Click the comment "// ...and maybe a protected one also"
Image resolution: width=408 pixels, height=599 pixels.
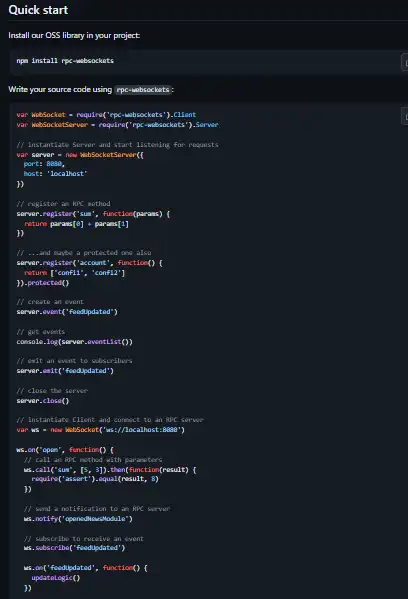click(x=84, y=253)
